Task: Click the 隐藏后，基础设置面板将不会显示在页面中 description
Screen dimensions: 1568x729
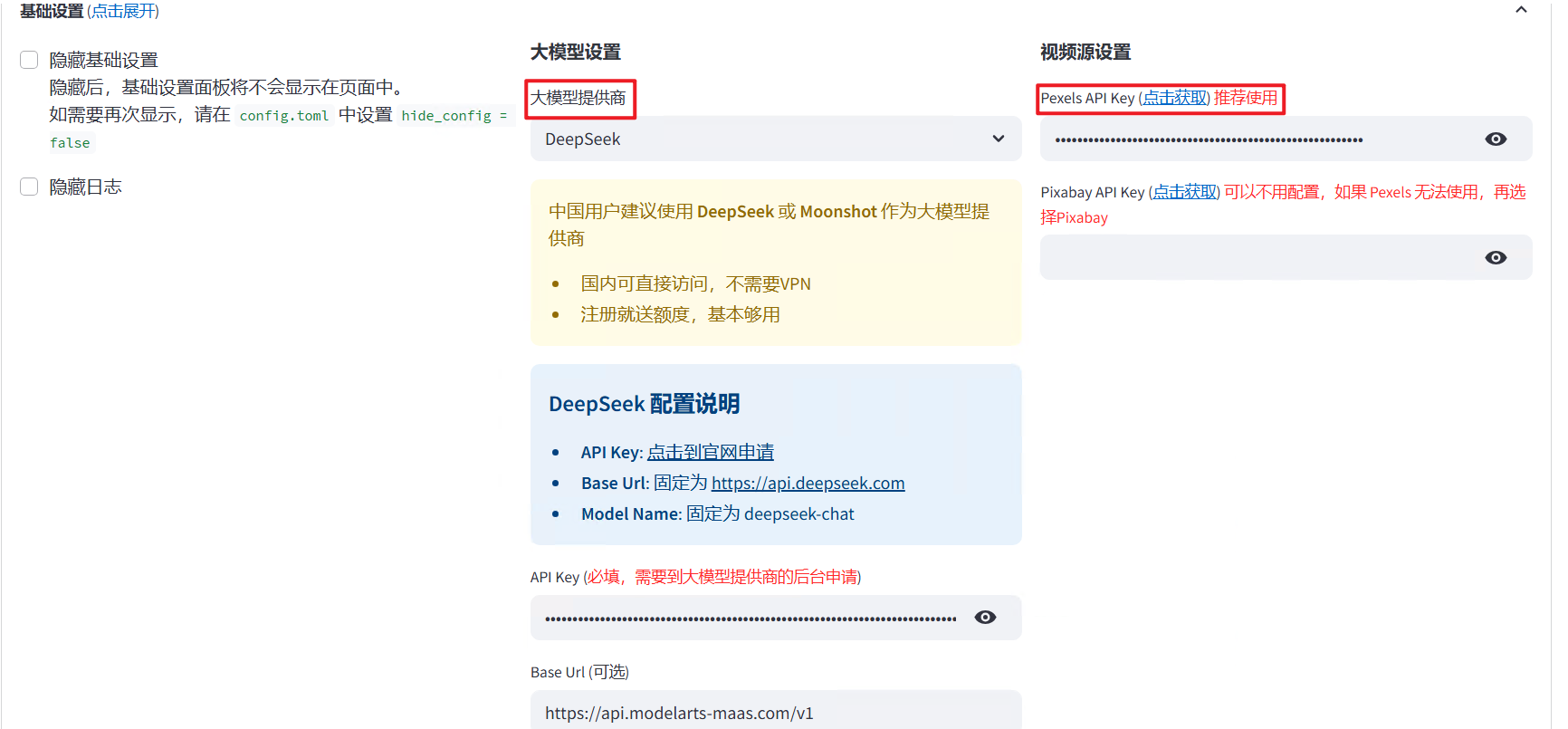Action: pyautogui.click(x=226, y=87)
